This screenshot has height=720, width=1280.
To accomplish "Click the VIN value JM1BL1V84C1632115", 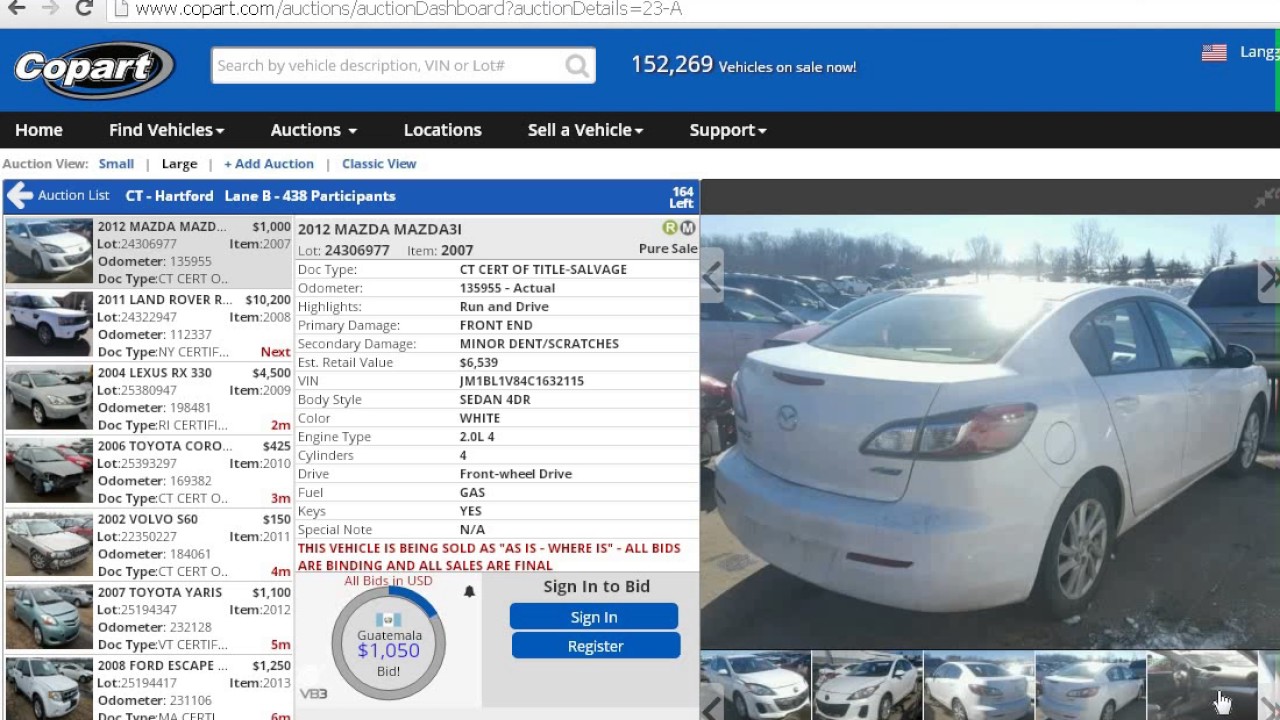I will click(521, 381).
